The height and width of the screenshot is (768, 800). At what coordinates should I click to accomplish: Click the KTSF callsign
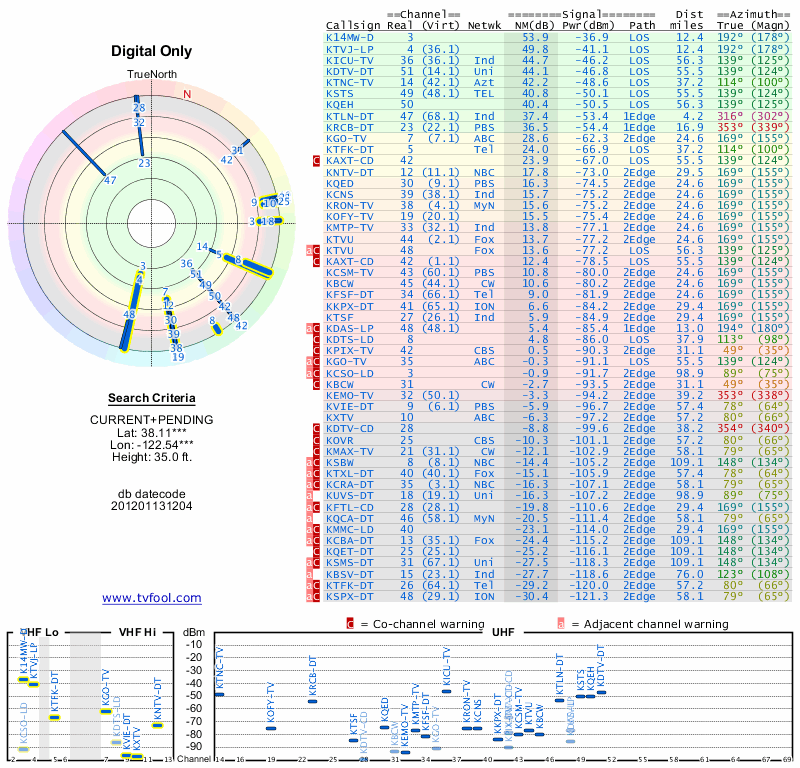pos(340,317)
